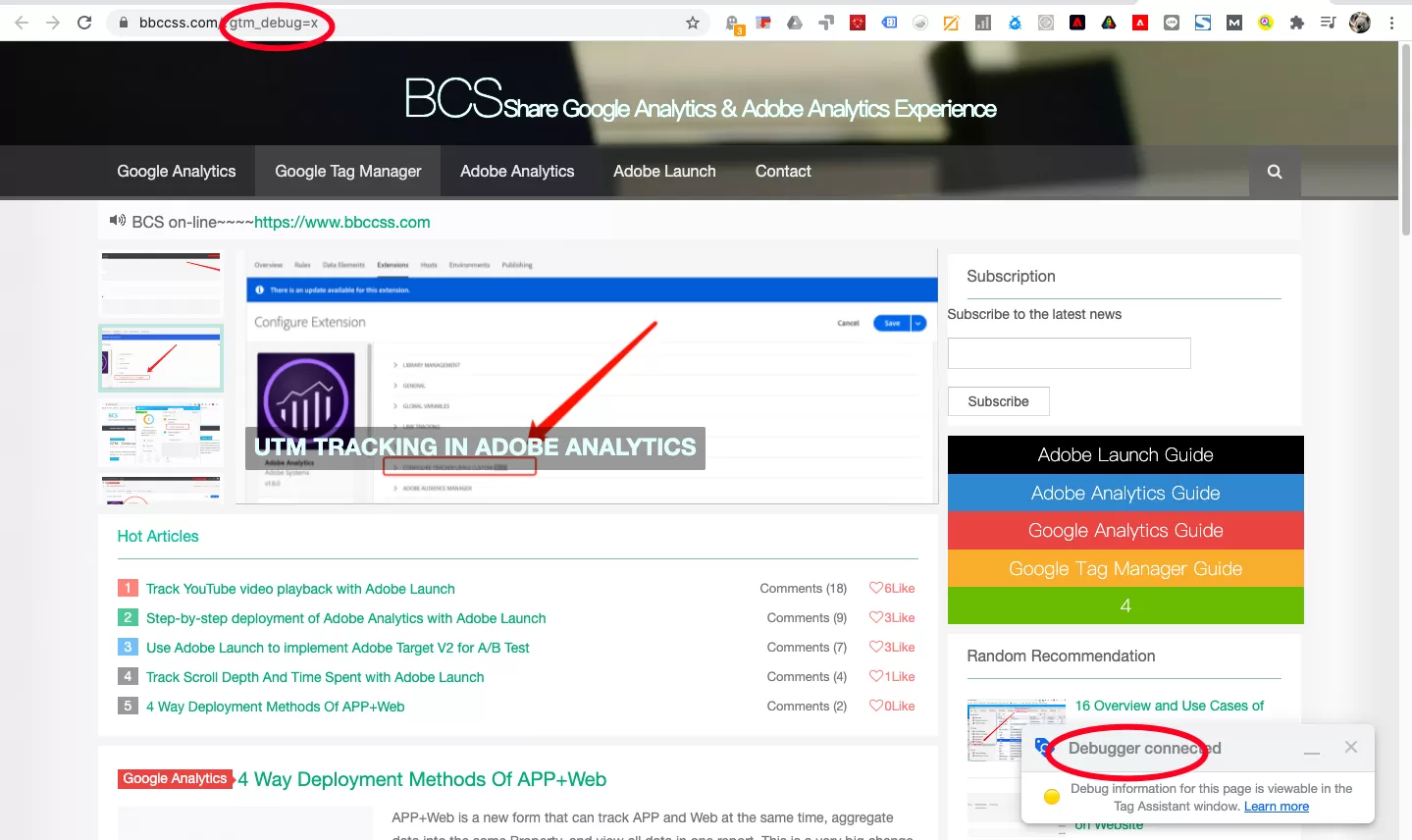Open 4 Way Deployment Methods hot article link

pos(276,707)
